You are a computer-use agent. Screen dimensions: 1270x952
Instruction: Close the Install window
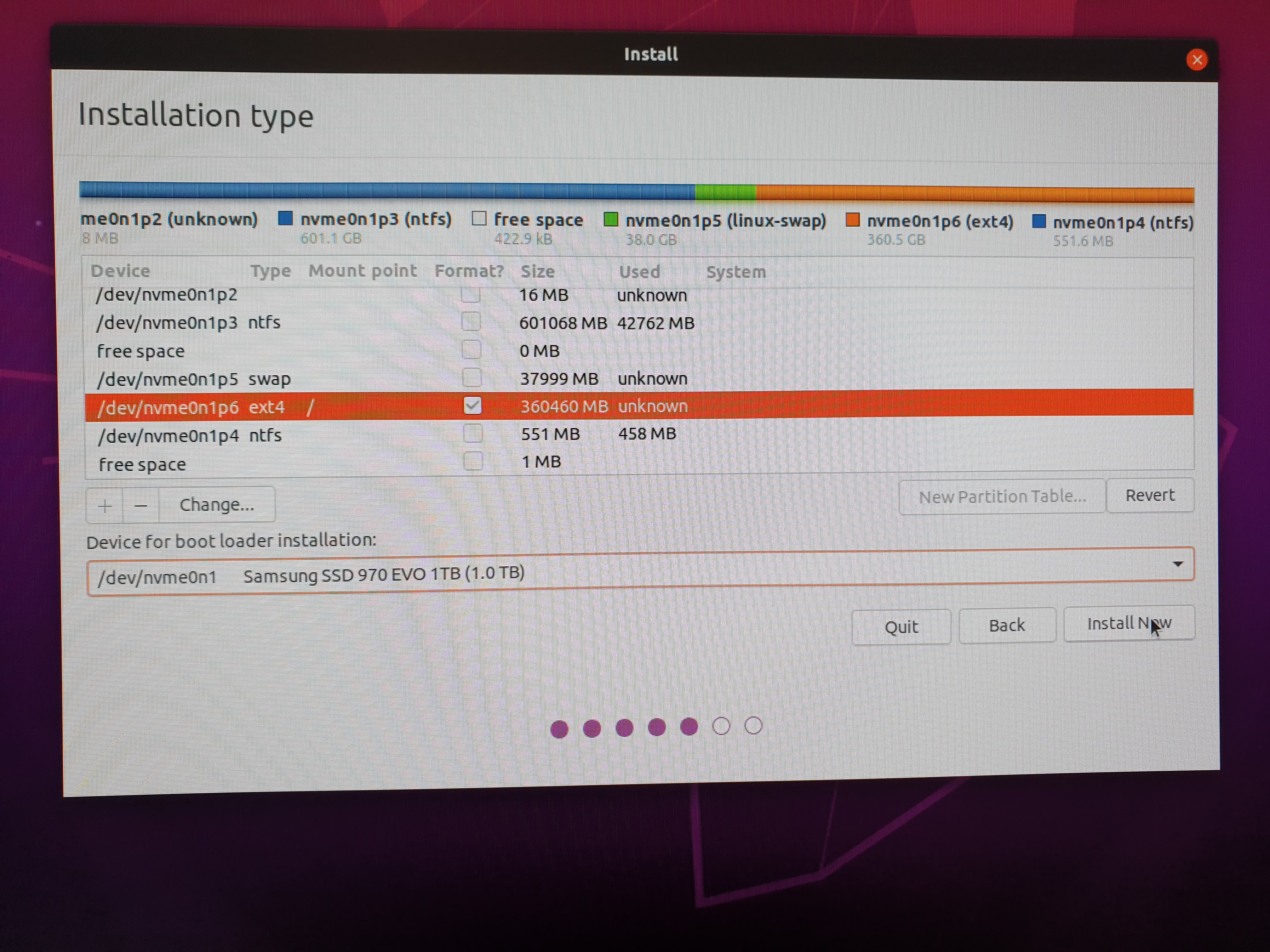point(1197,60)
